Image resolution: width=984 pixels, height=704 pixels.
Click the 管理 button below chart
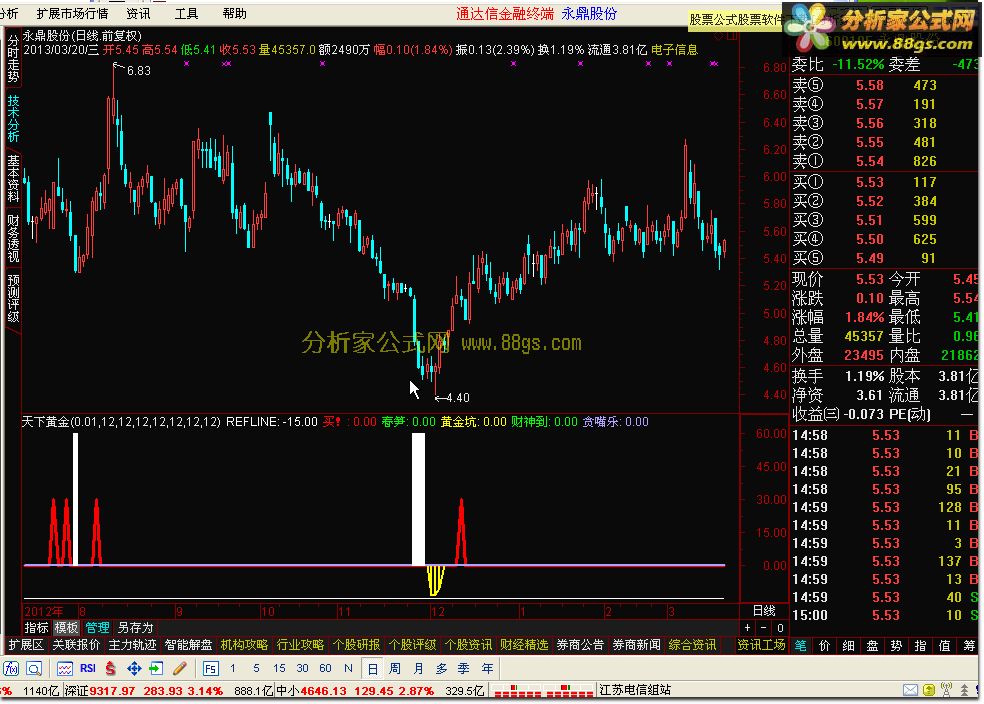(x=97, y=627)
